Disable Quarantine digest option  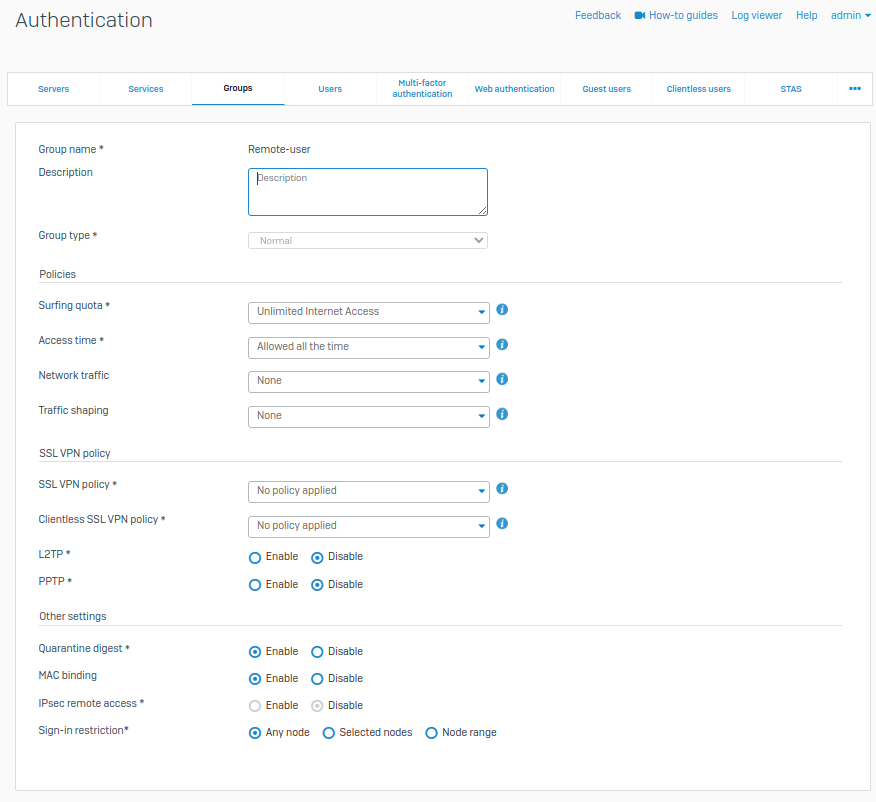317,652
